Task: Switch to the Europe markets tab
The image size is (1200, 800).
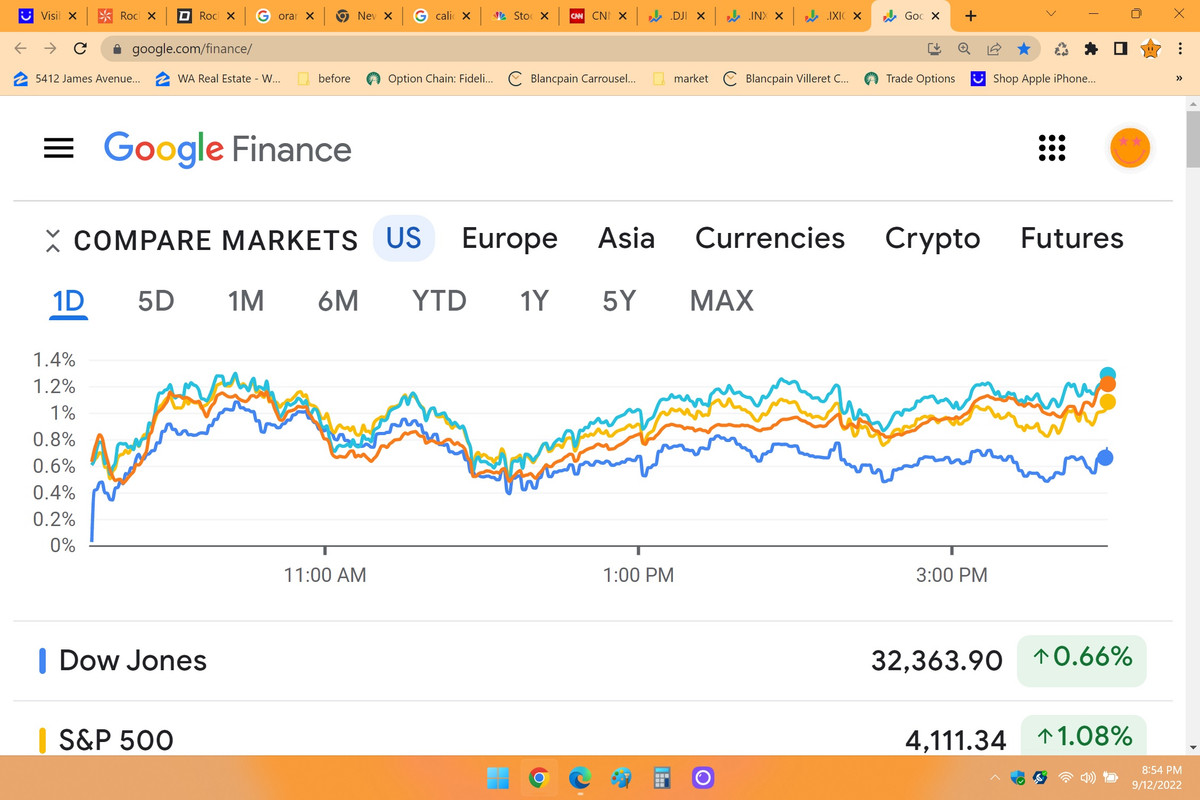Action: tap(510, 238)
